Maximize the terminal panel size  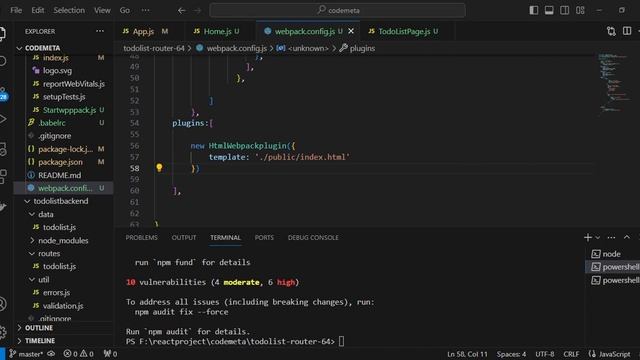[x=627, y=237]
